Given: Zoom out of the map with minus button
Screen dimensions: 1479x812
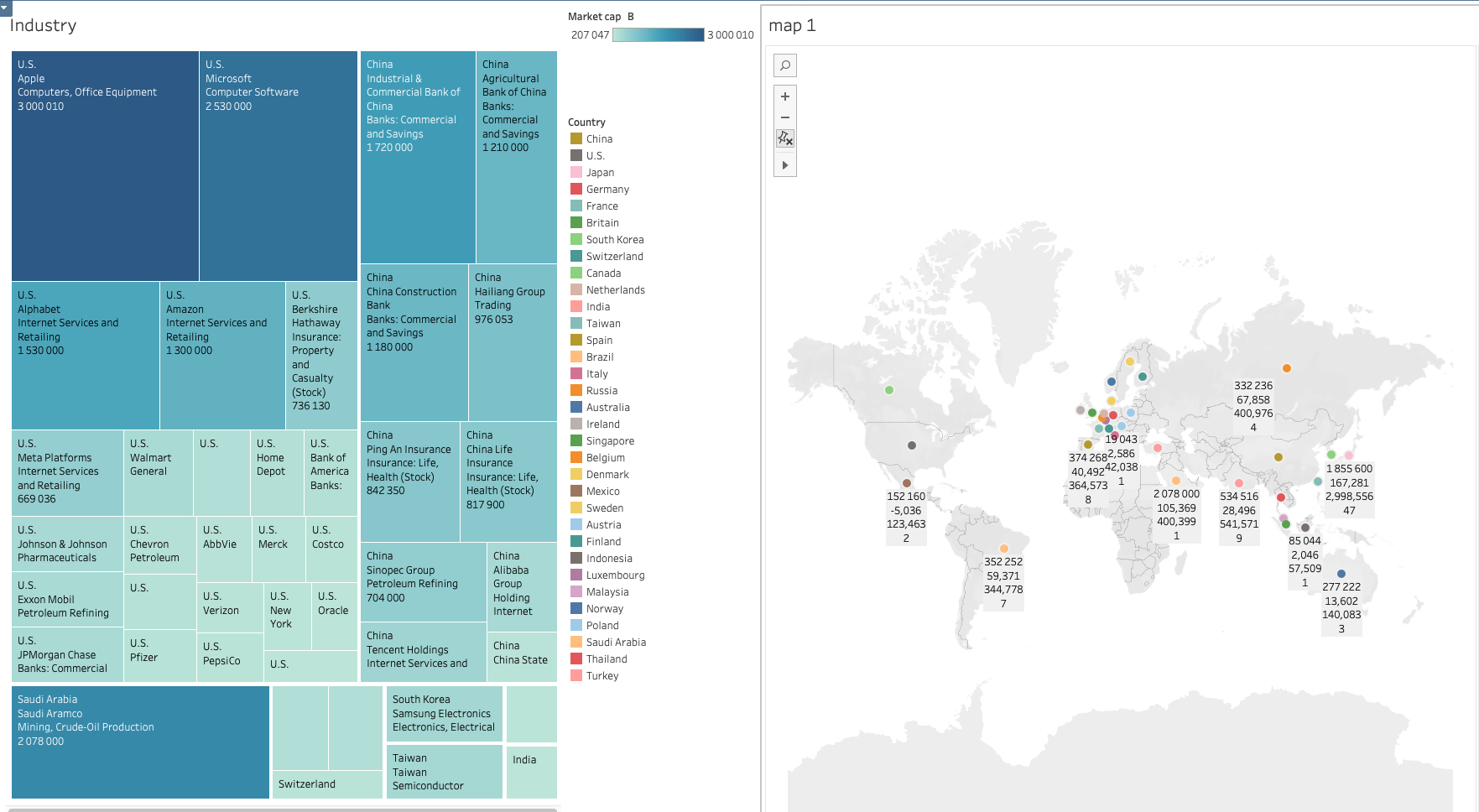Looking at the screenshot, I should tap(785, 117).
